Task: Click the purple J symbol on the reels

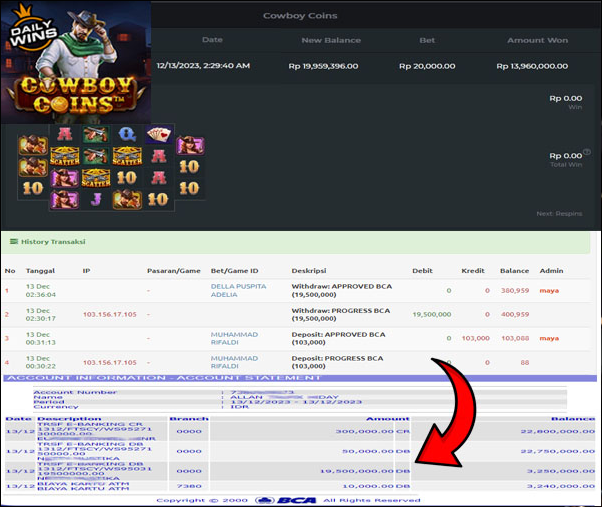Action: [x=96, y=199]
